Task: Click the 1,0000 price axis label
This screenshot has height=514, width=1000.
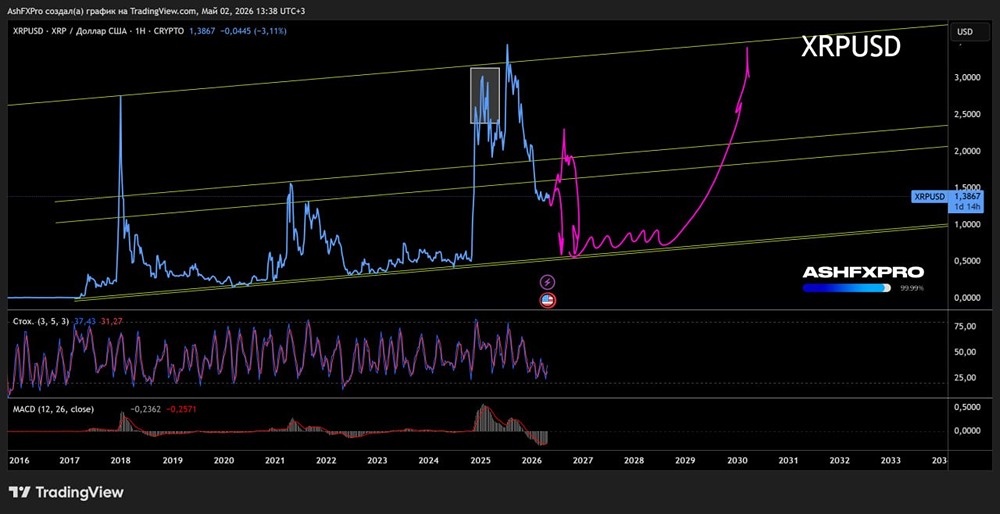Action: tap(967, 224)
